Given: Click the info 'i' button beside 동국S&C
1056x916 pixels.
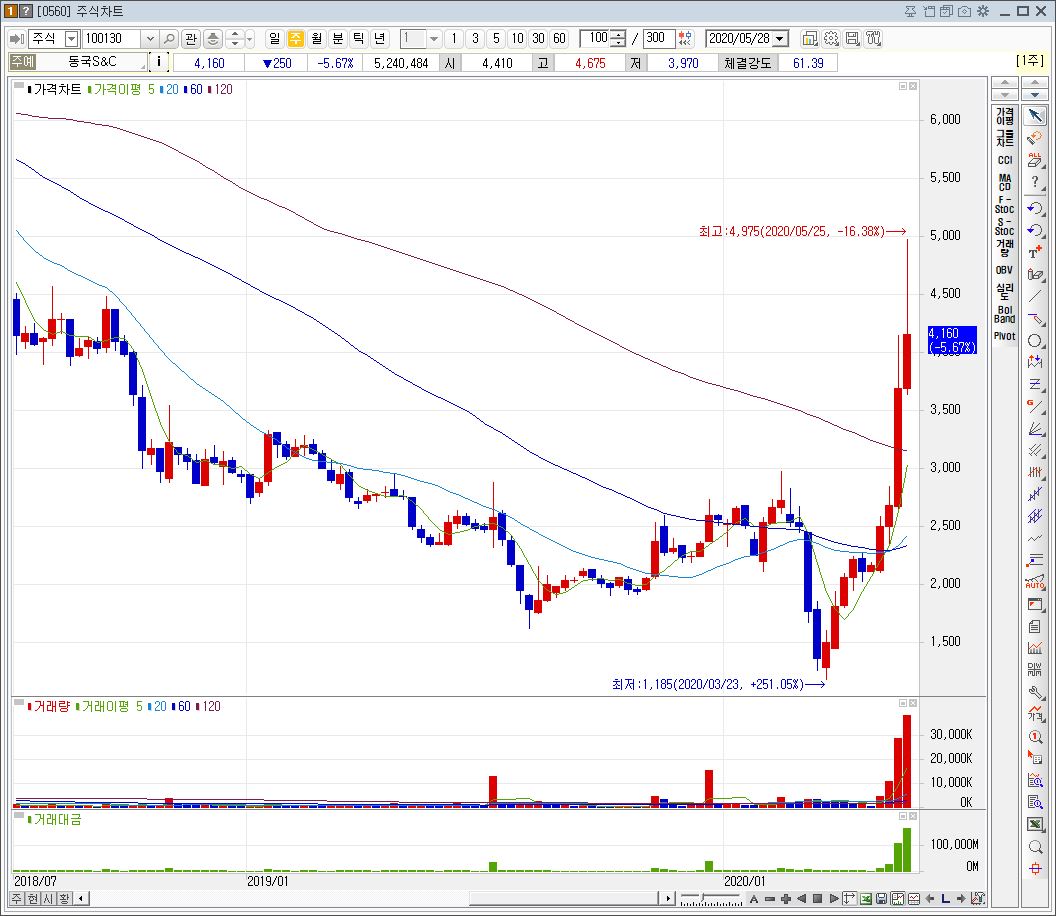Looking at the screenshot, I should coord(158,62).
